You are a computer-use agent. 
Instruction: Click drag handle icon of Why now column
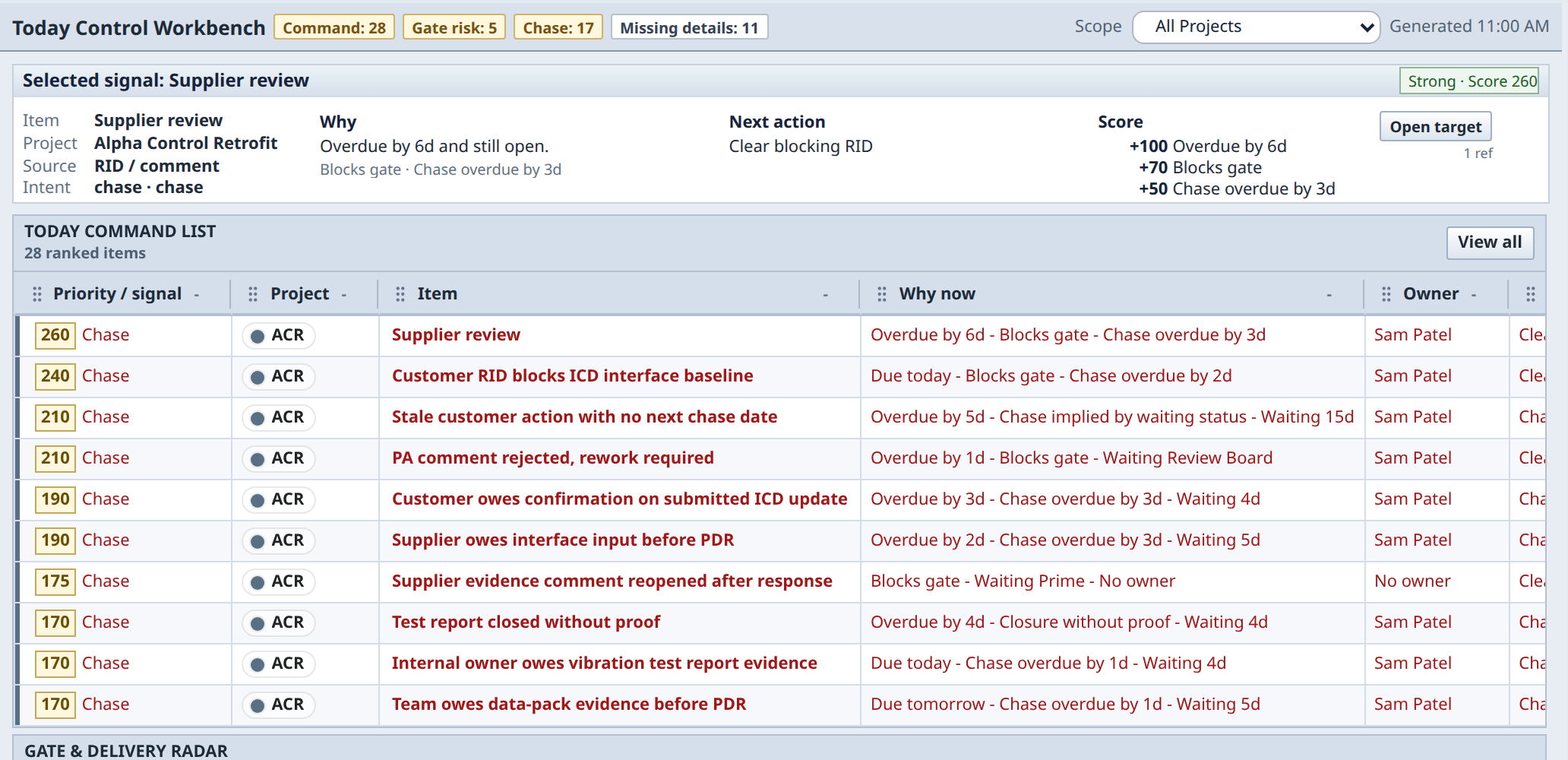tap(882, 294)
